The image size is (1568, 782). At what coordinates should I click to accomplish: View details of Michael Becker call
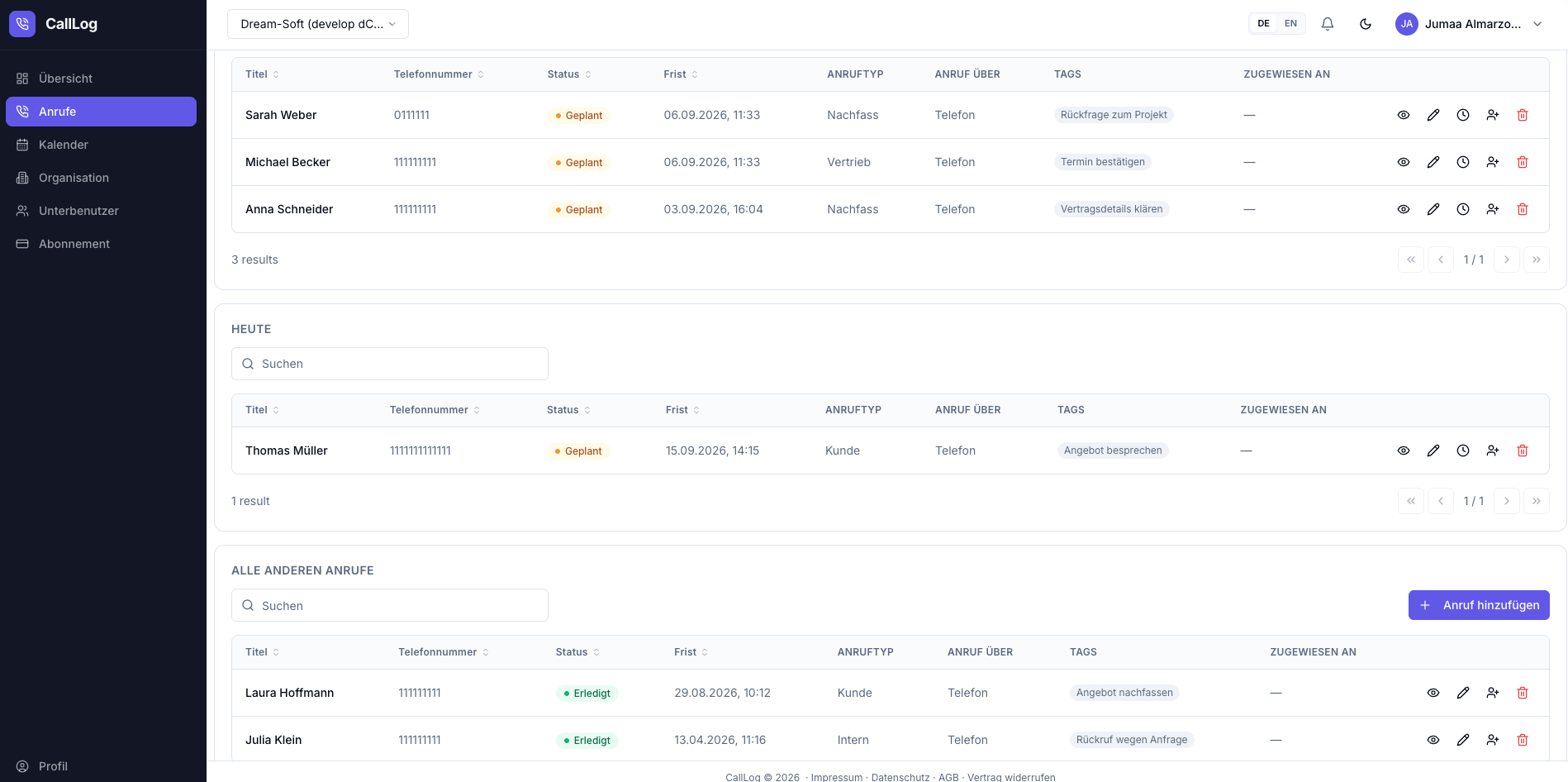(x=1404, y=162)
